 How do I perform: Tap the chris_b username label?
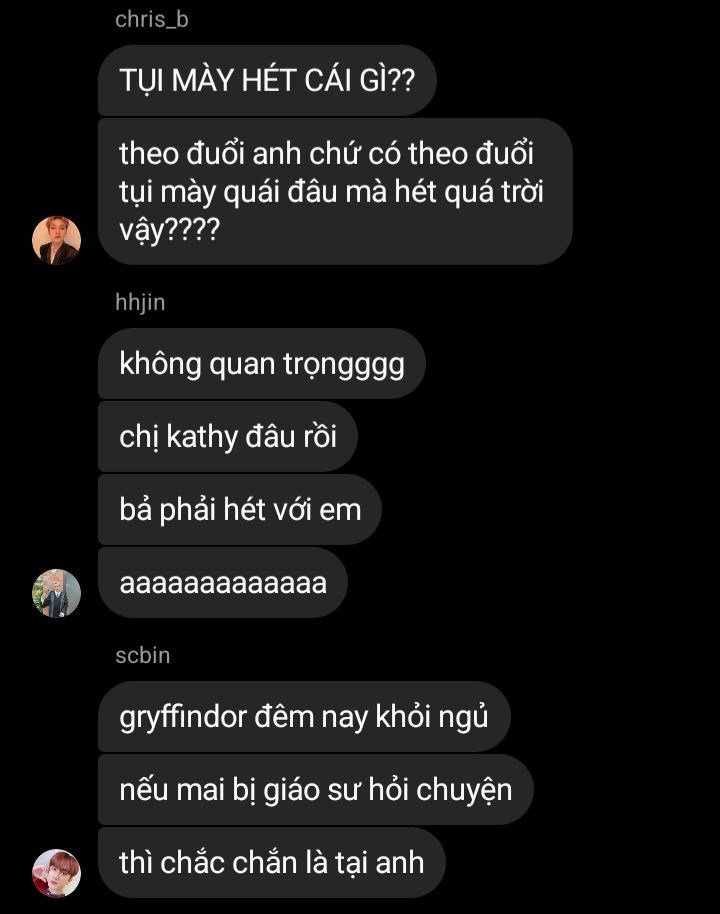coord(152,19)
